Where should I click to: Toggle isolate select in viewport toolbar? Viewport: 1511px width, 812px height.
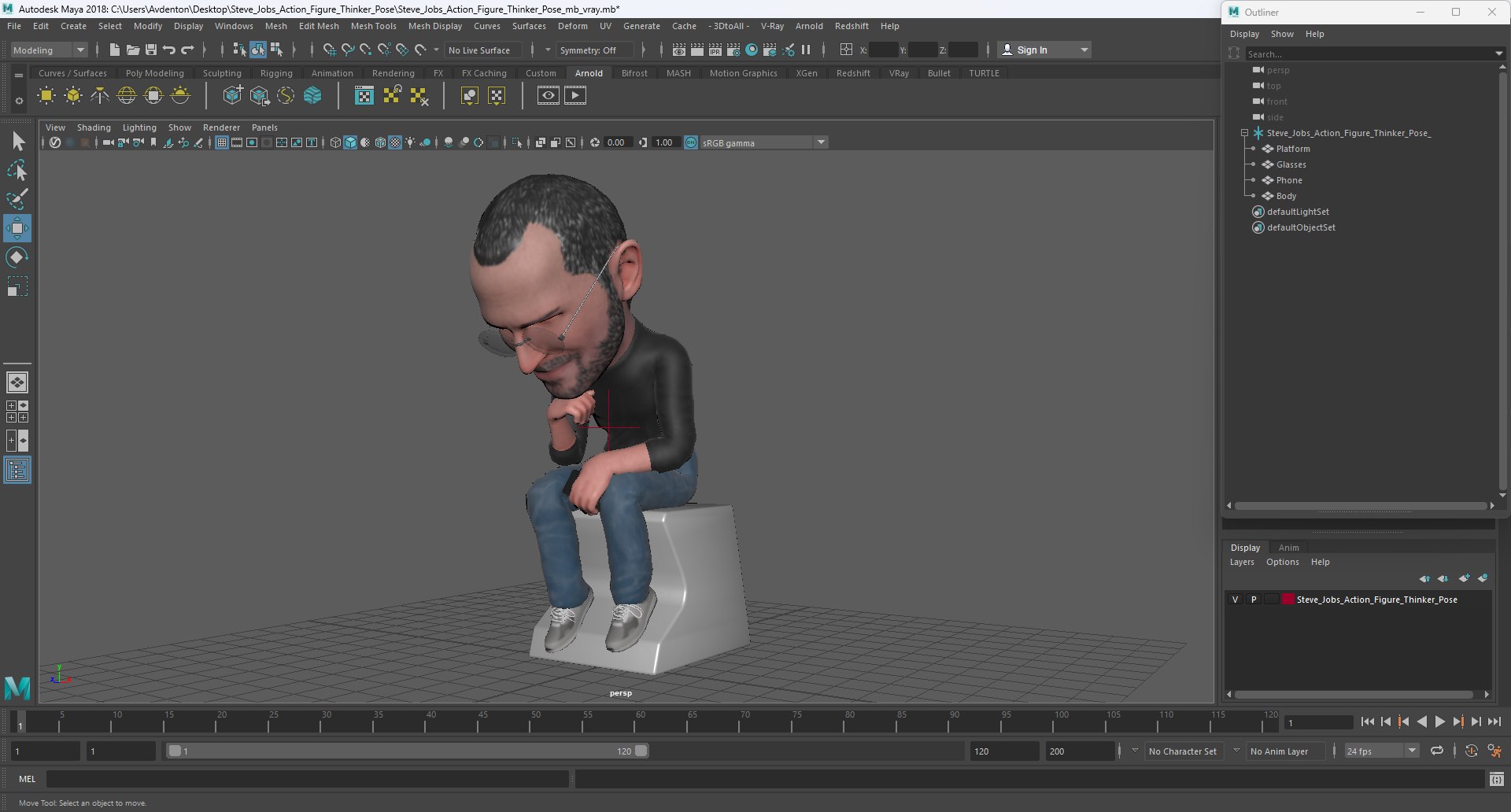(516, 142)
